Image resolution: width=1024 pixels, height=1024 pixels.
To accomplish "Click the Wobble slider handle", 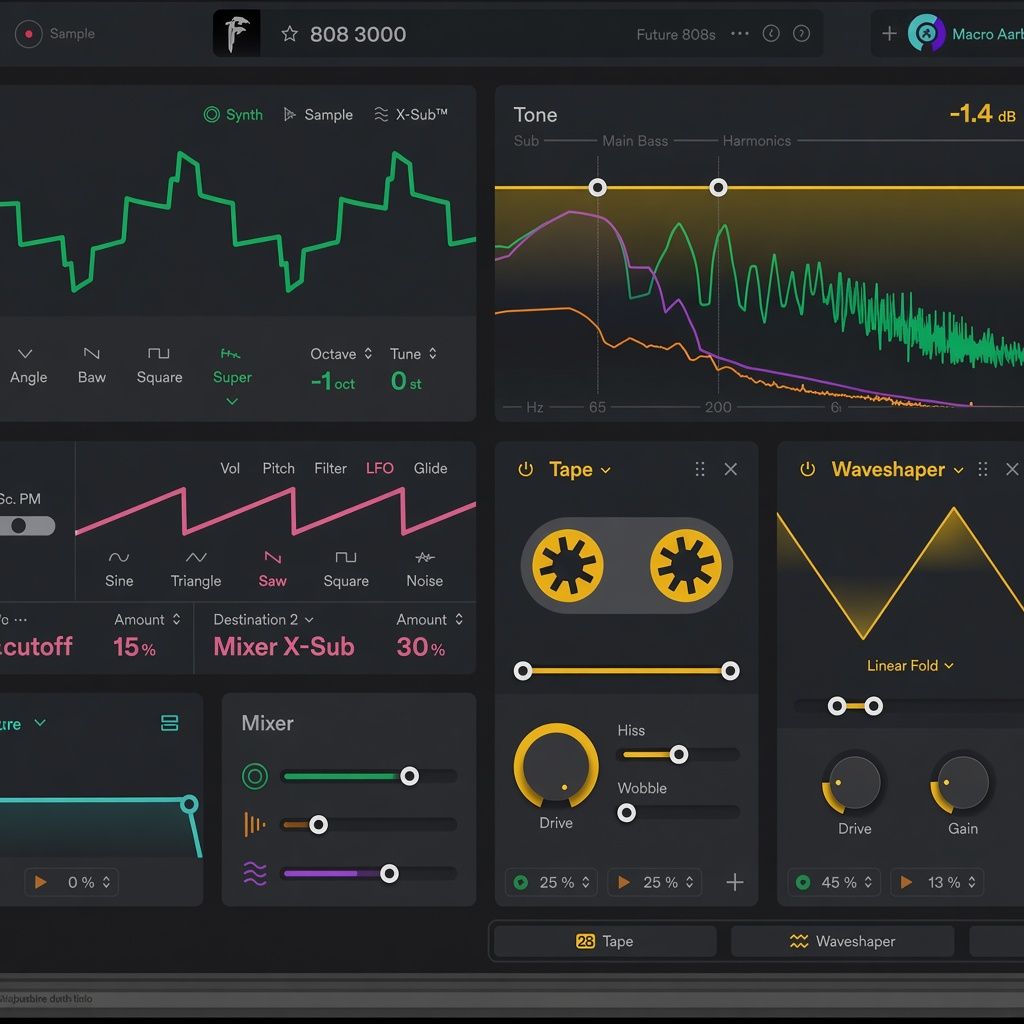I will (x=626, y=813).
